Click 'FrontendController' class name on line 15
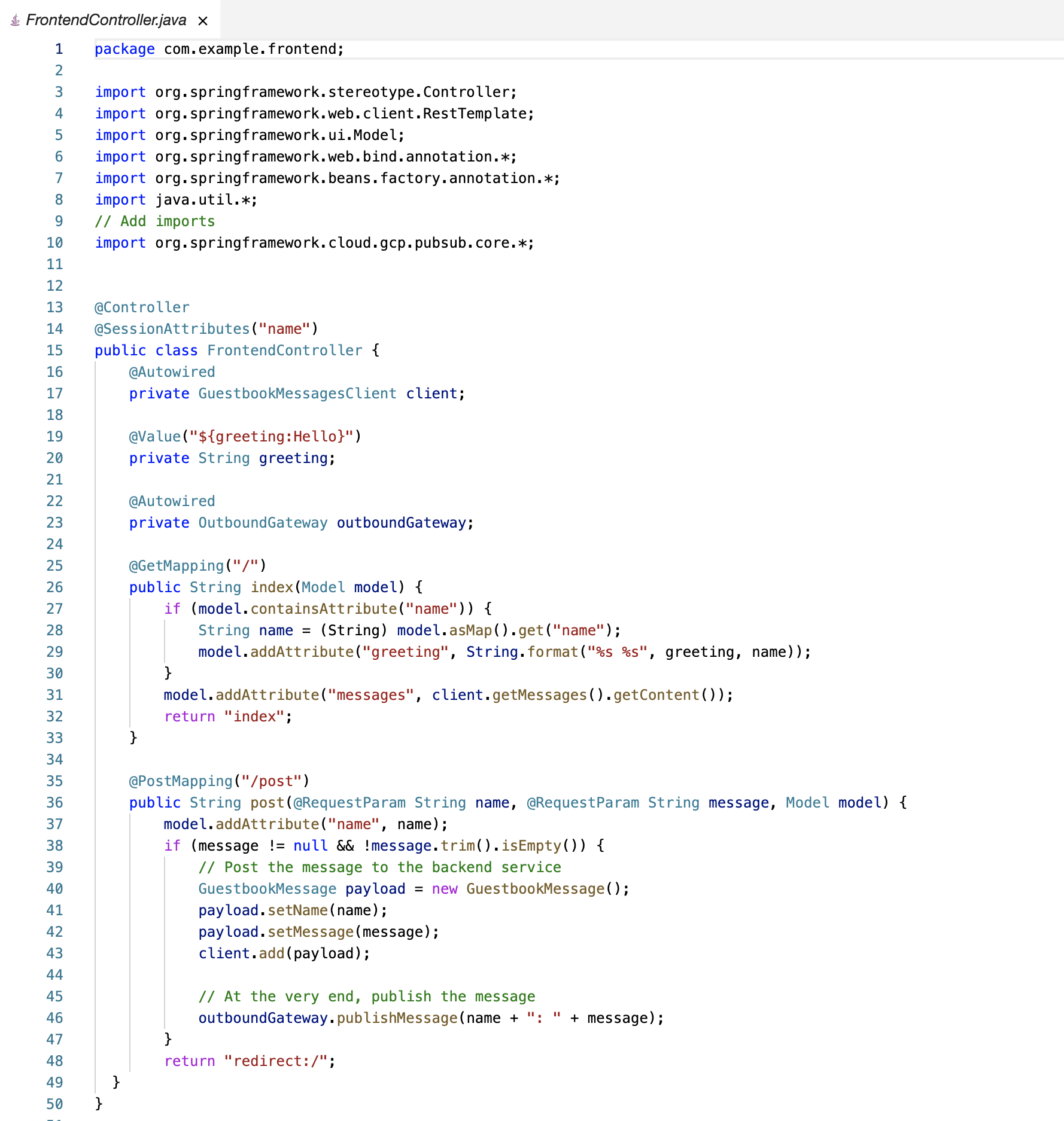1064x1121 pixels. [x=285, y=351]
